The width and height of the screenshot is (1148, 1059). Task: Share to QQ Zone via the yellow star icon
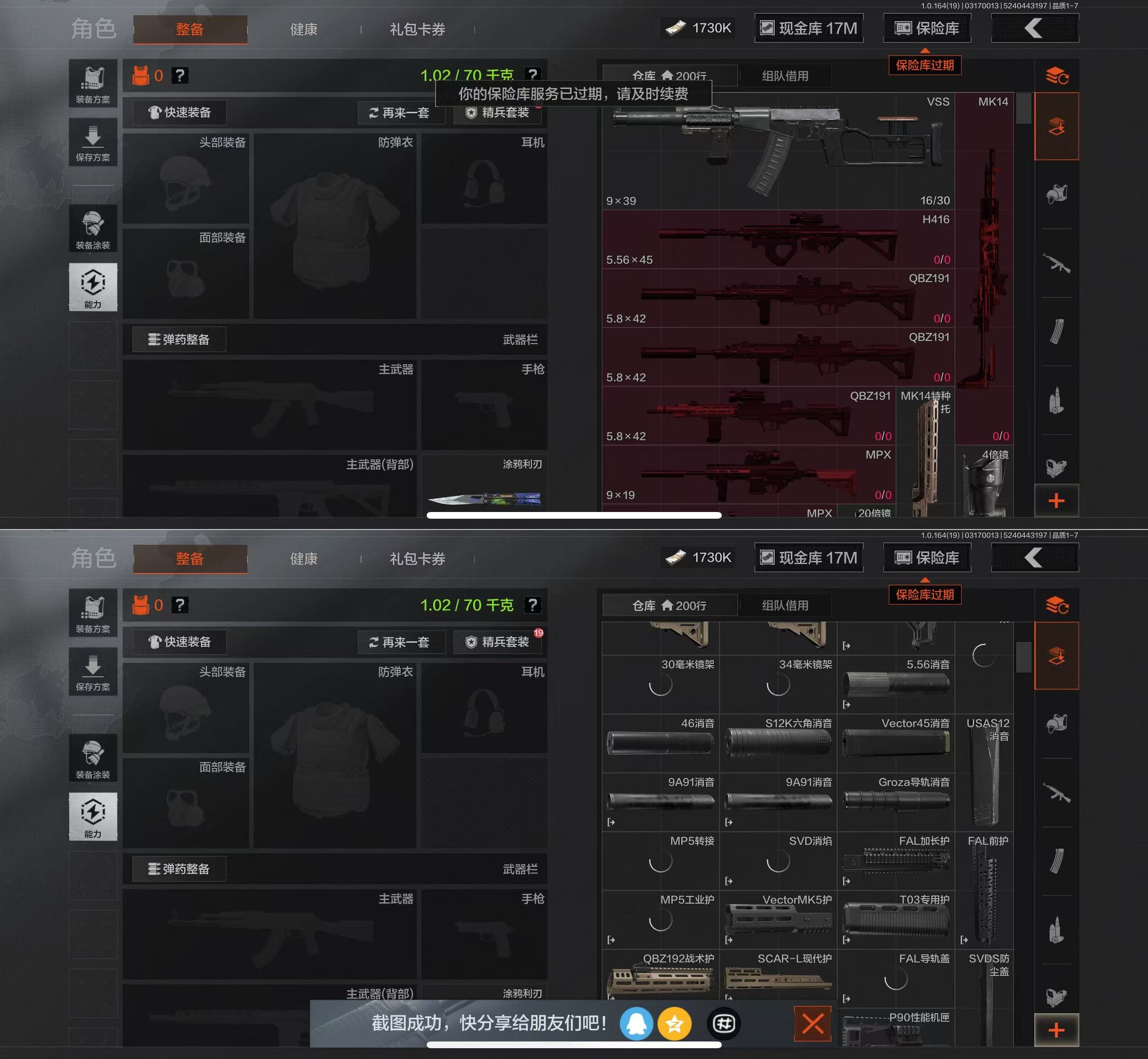pos(674,1024)
